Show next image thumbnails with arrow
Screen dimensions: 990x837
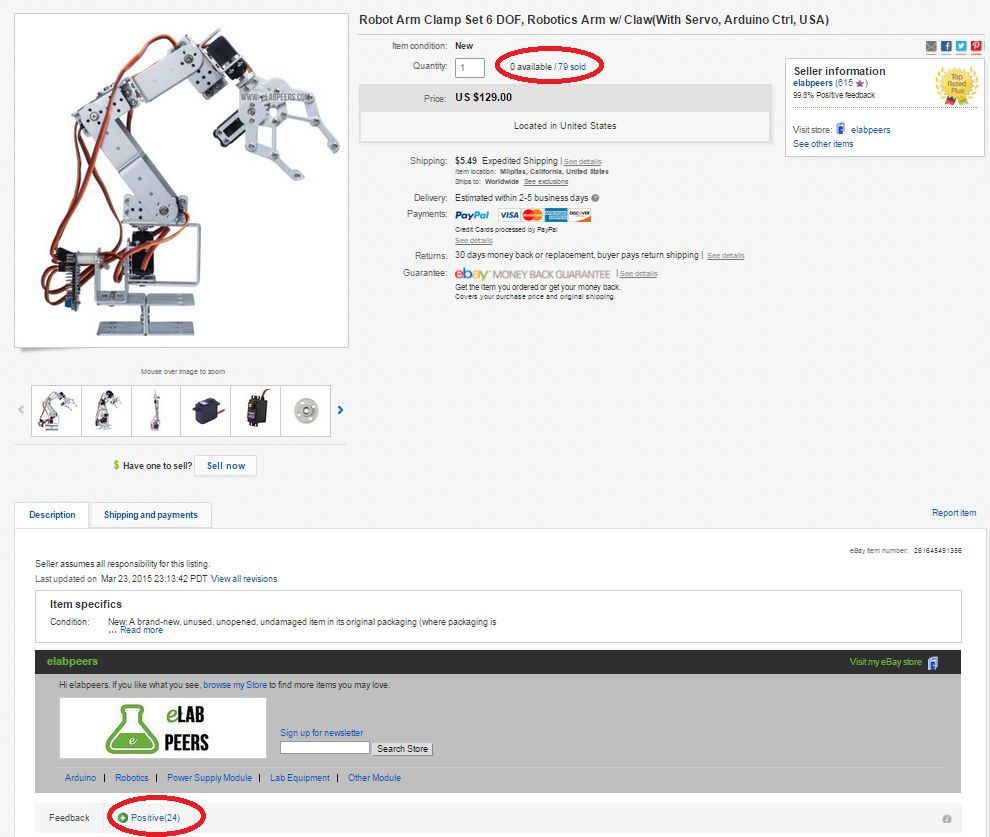(340, 410)
